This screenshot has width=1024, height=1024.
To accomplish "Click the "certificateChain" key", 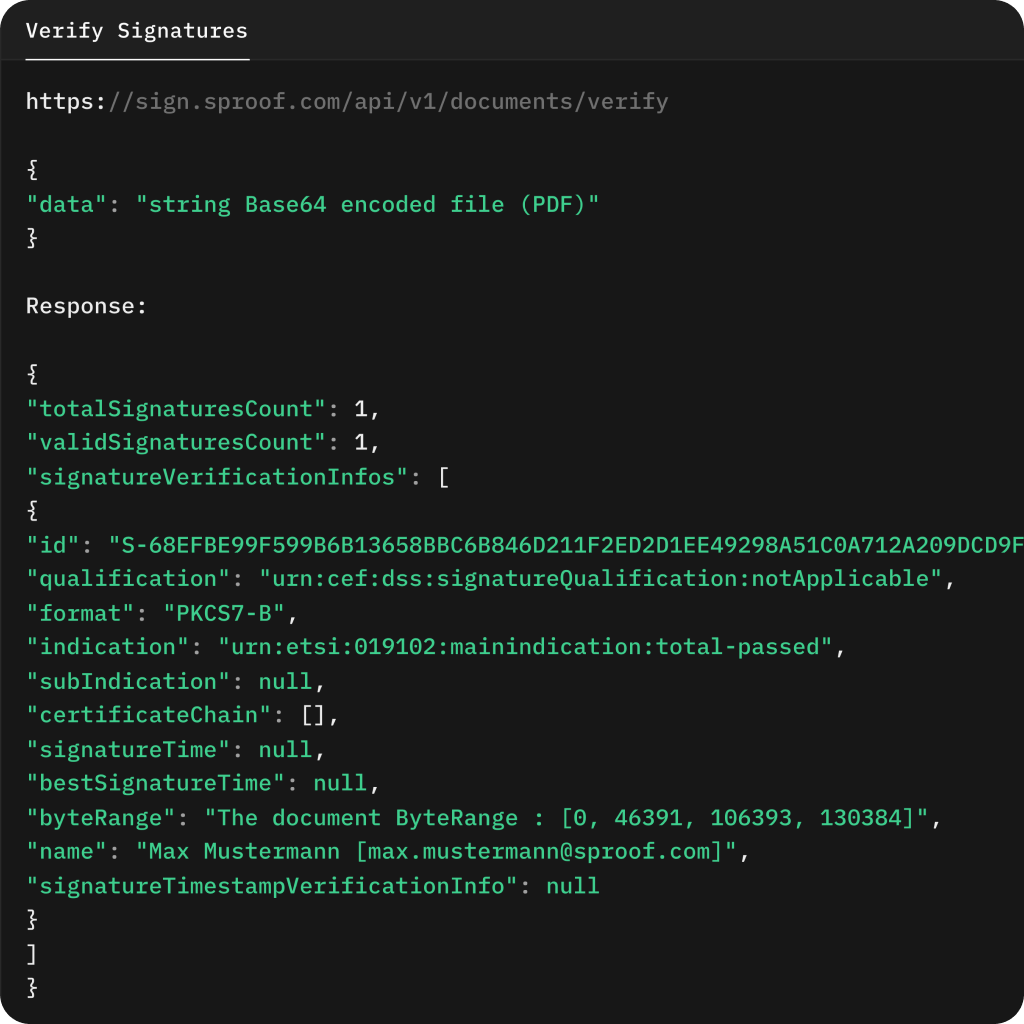I will coord(149,715).
